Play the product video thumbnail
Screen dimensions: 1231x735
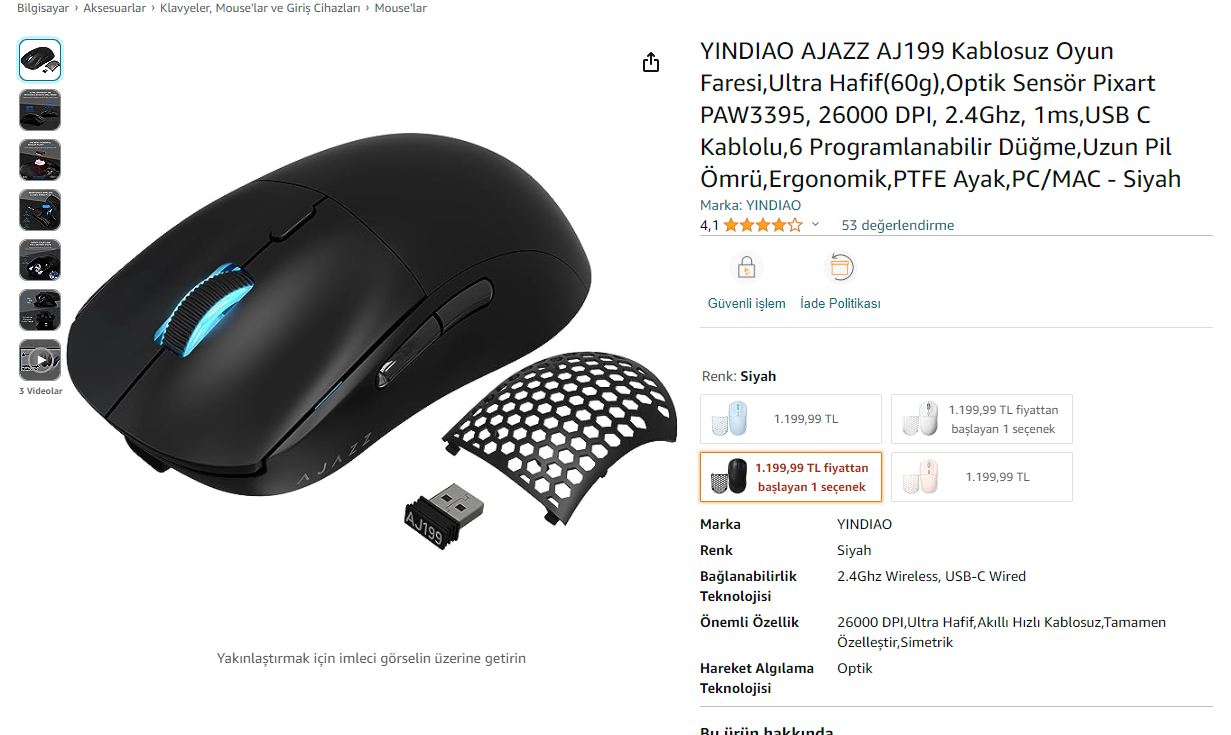(40, 360)
